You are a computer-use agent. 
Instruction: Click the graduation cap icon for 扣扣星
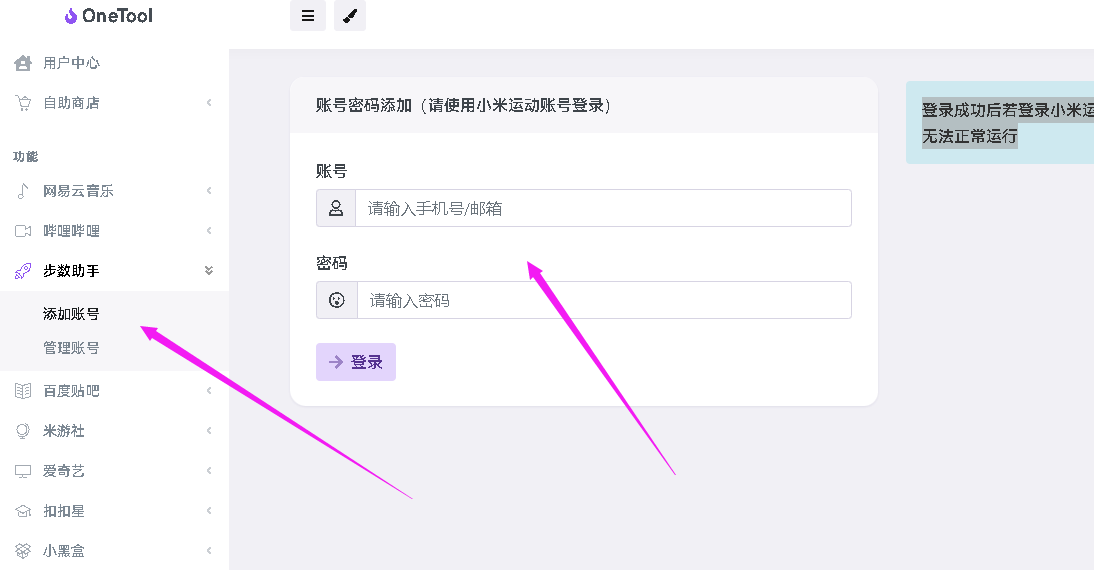(23, 511)
